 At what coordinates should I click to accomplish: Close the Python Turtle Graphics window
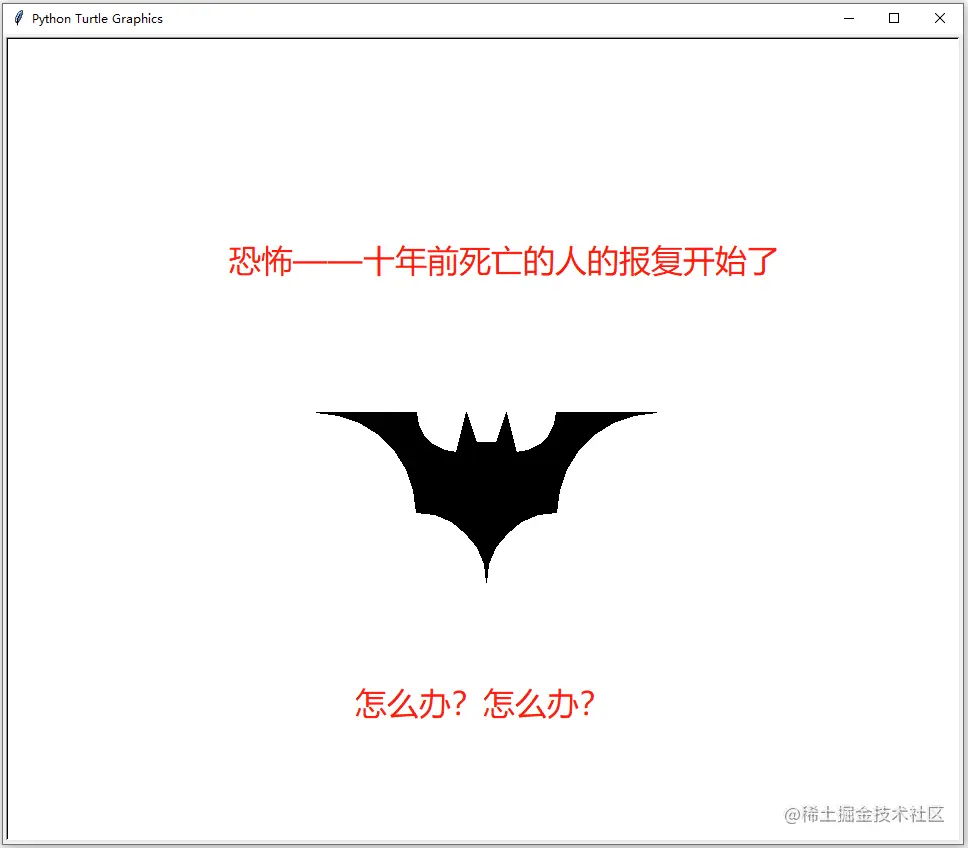point(940,19)
